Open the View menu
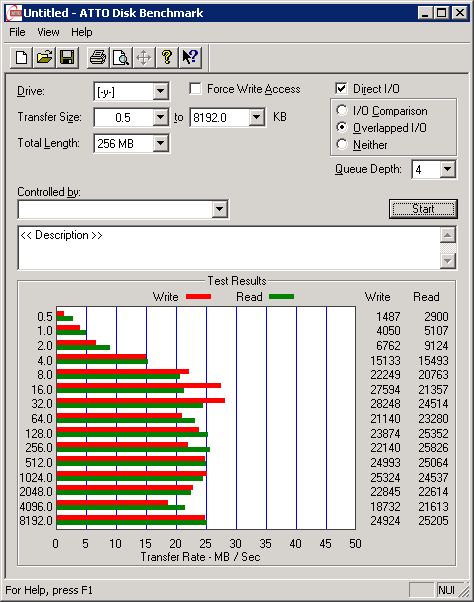 [48, 32]
